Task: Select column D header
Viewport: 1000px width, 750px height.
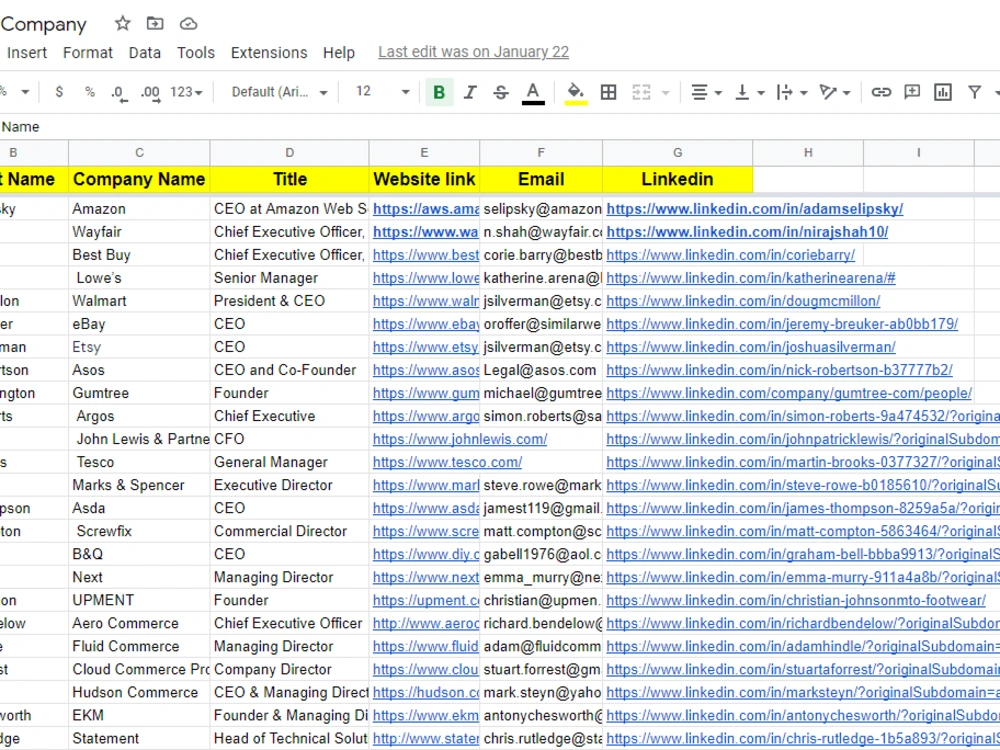Action: click(290, 152)
